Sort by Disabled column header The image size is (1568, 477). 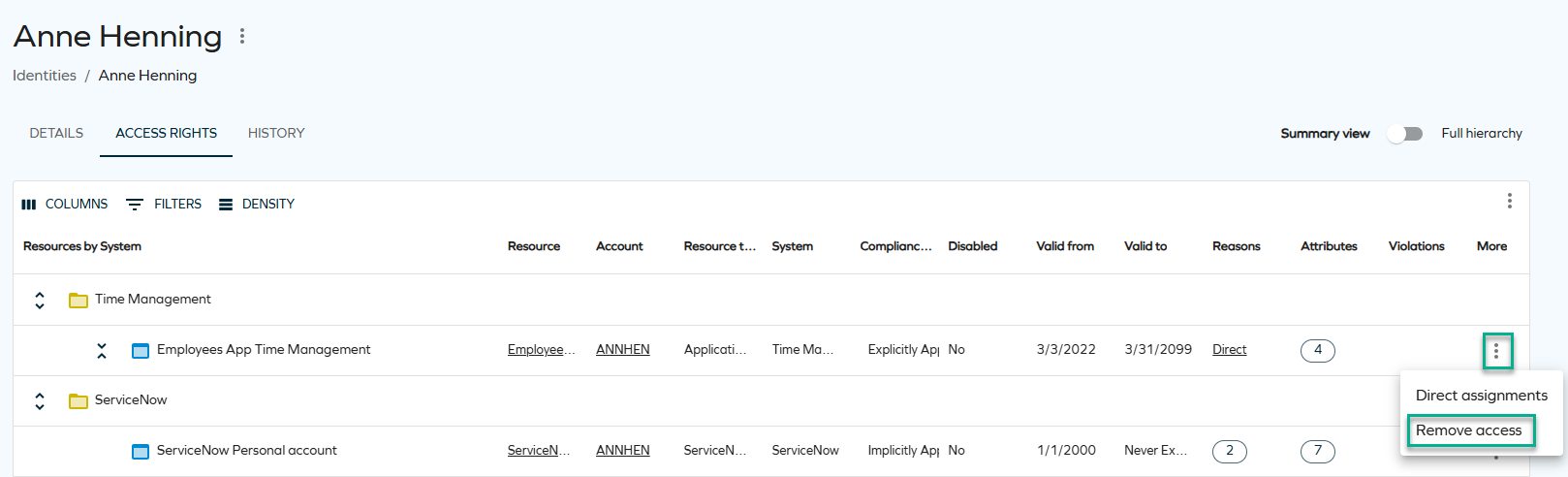point(973,246)
